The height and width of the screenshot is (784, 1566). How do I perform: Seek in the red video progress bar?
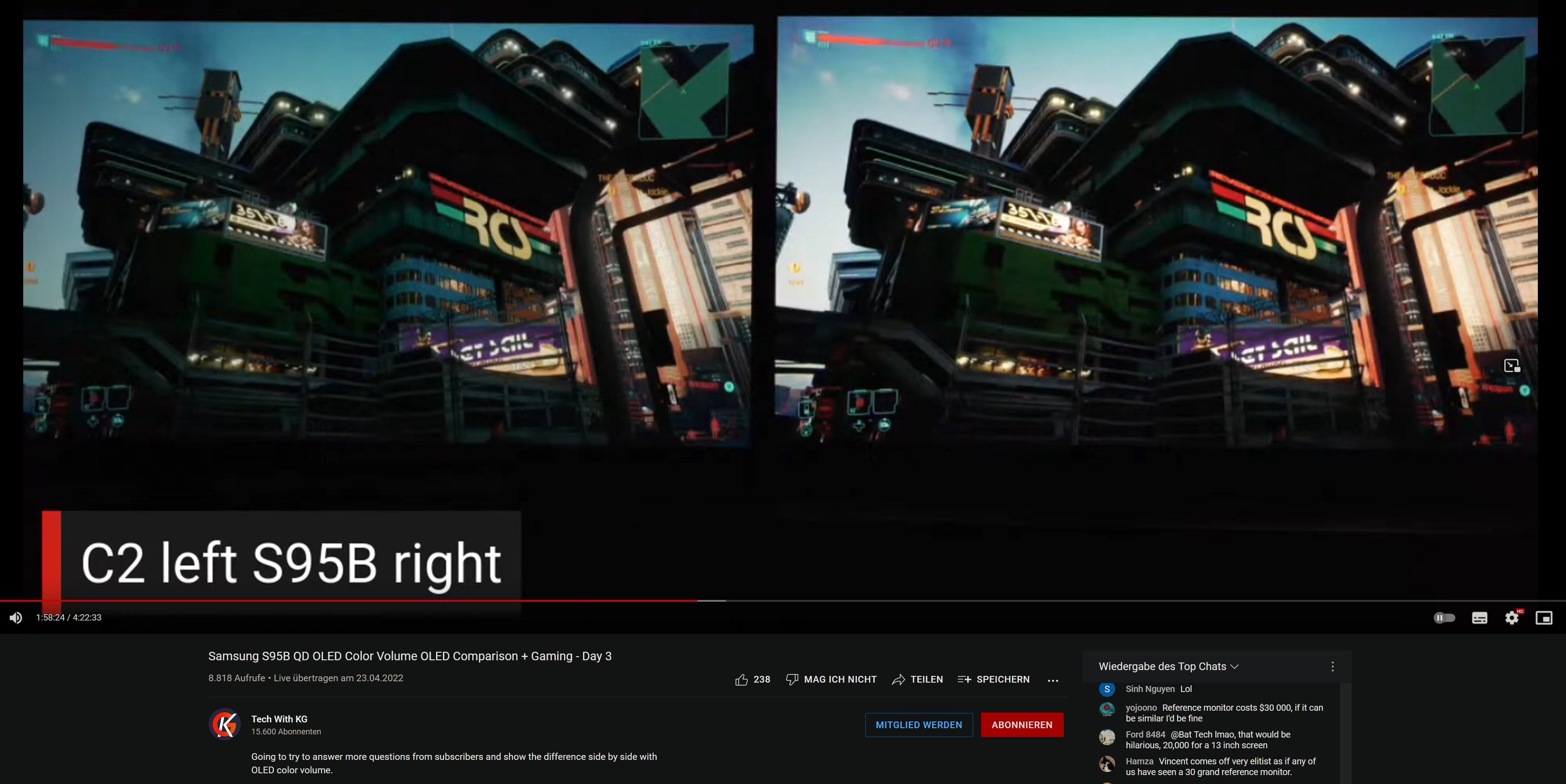(783, 600)
